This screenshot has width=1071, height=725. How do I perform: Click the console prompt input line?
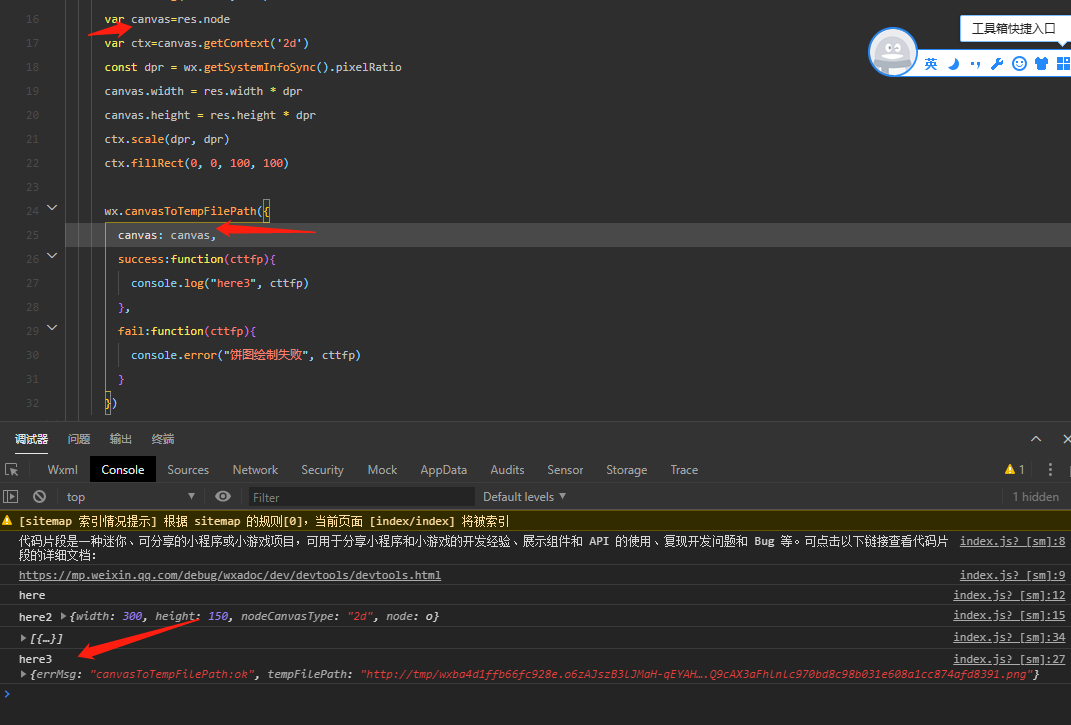[x=536, y=694]
